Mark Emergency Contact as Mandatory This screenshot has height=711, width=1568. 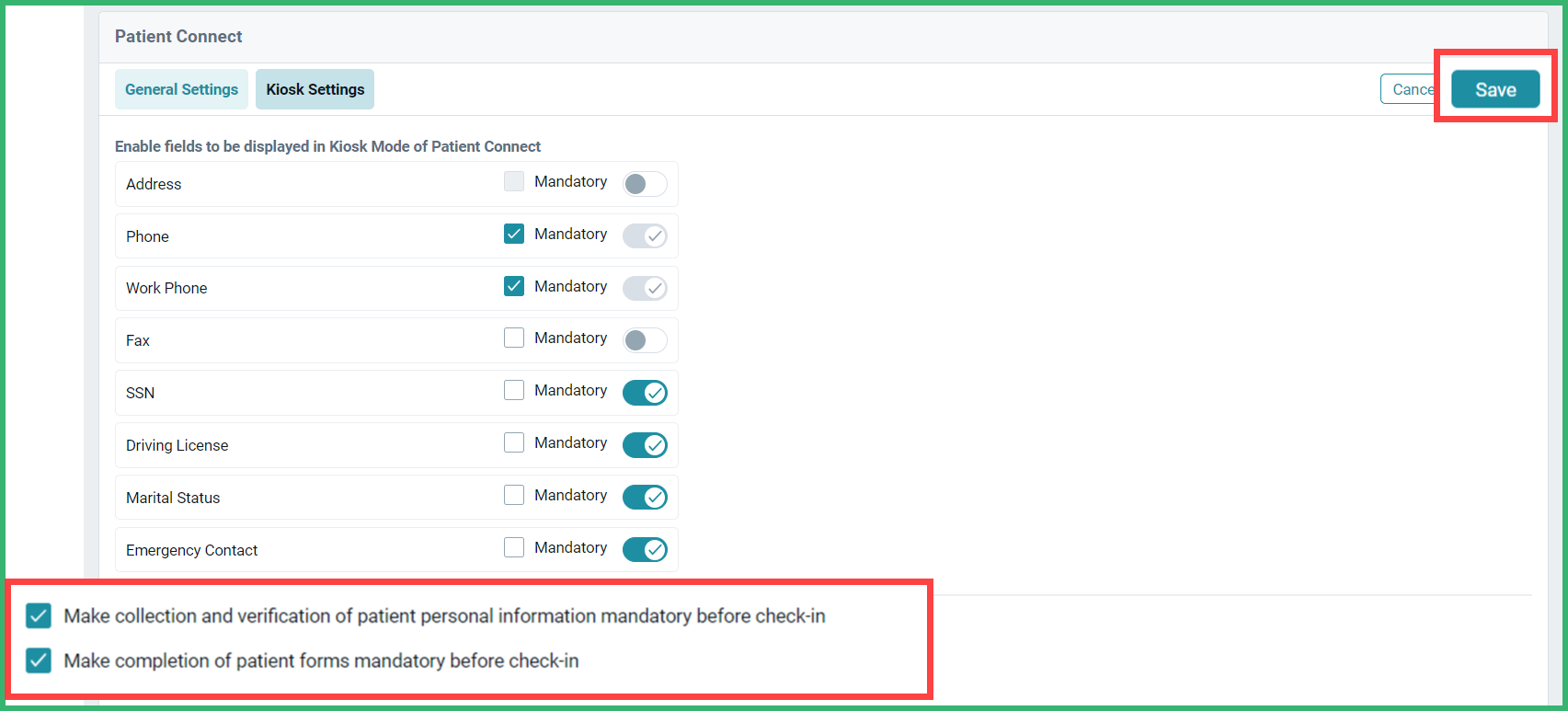tap(513, 546)
